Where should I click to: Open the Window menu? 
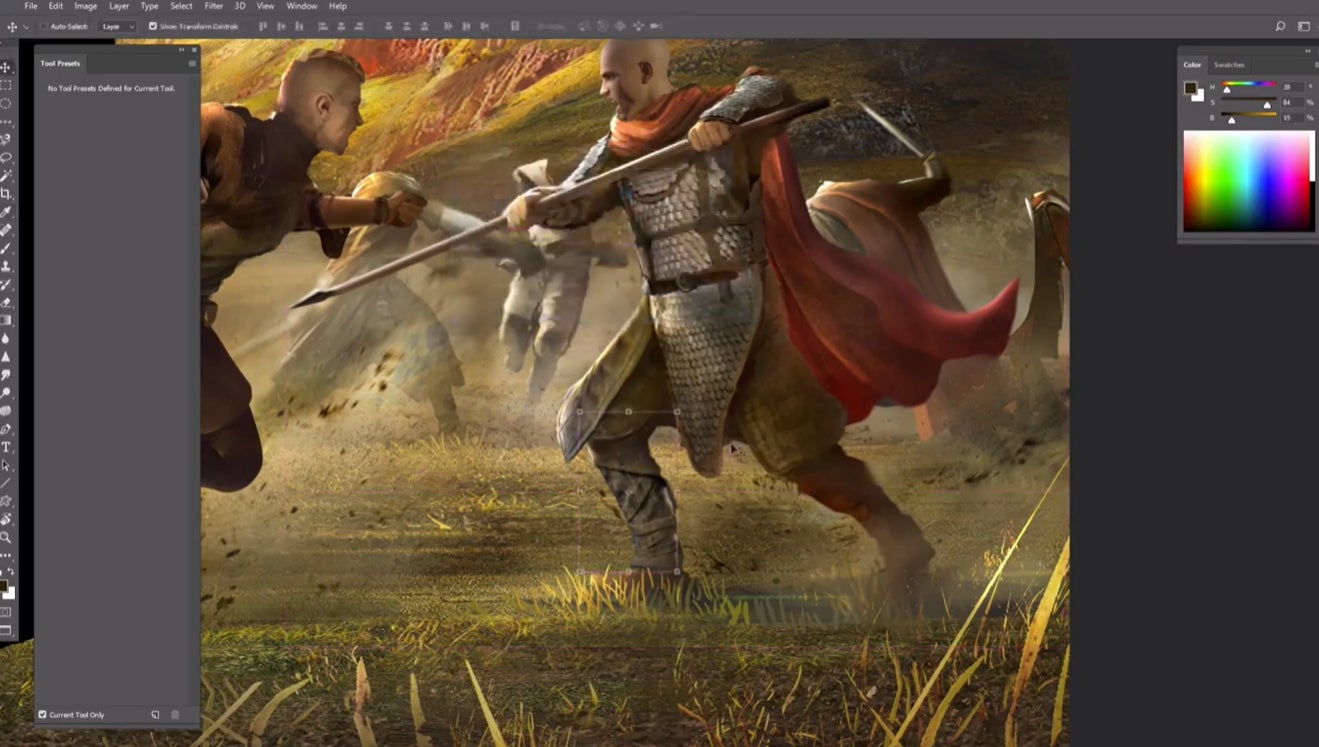pos(301,6)
